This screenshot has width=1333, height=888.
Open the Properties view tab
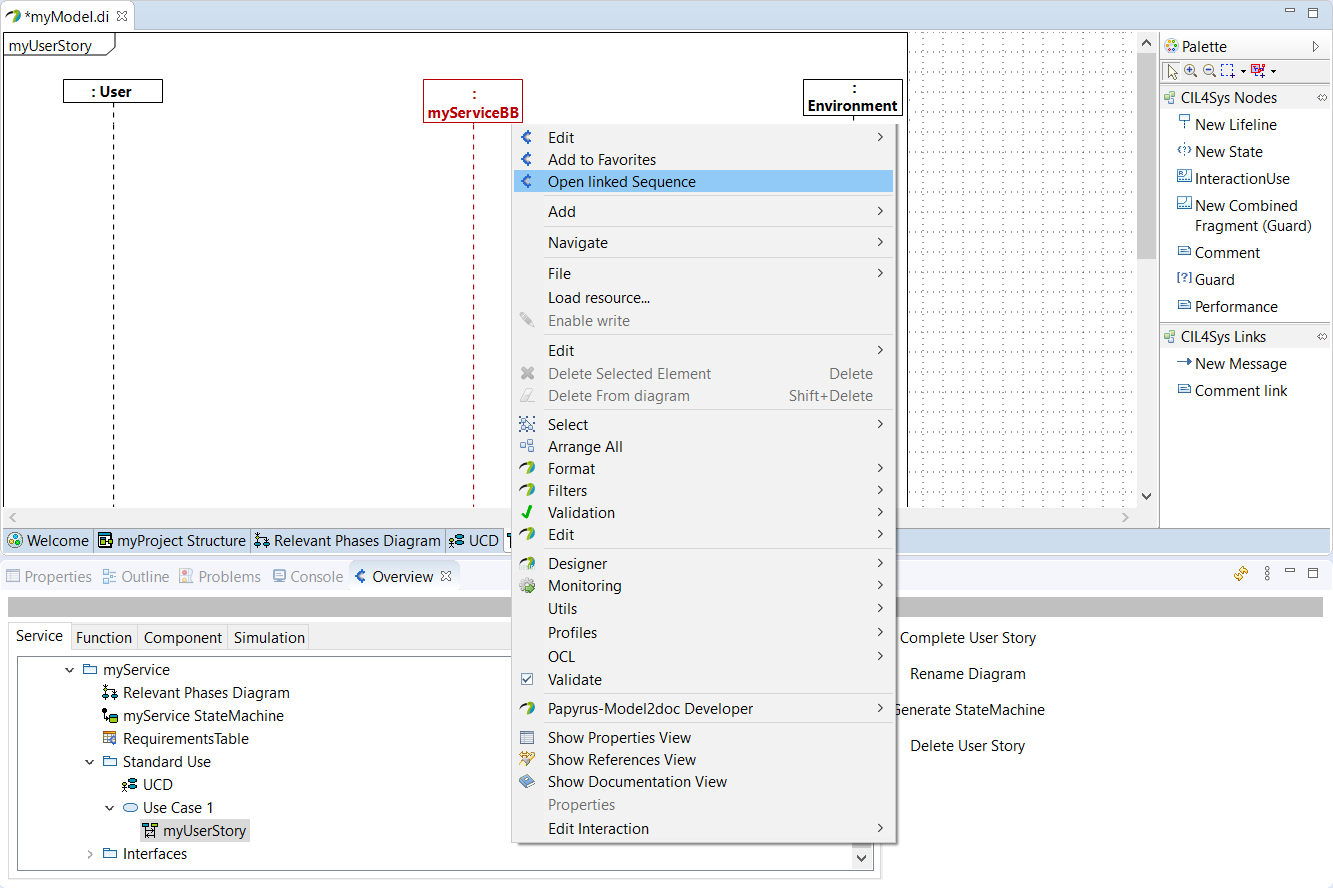point(49,577)
